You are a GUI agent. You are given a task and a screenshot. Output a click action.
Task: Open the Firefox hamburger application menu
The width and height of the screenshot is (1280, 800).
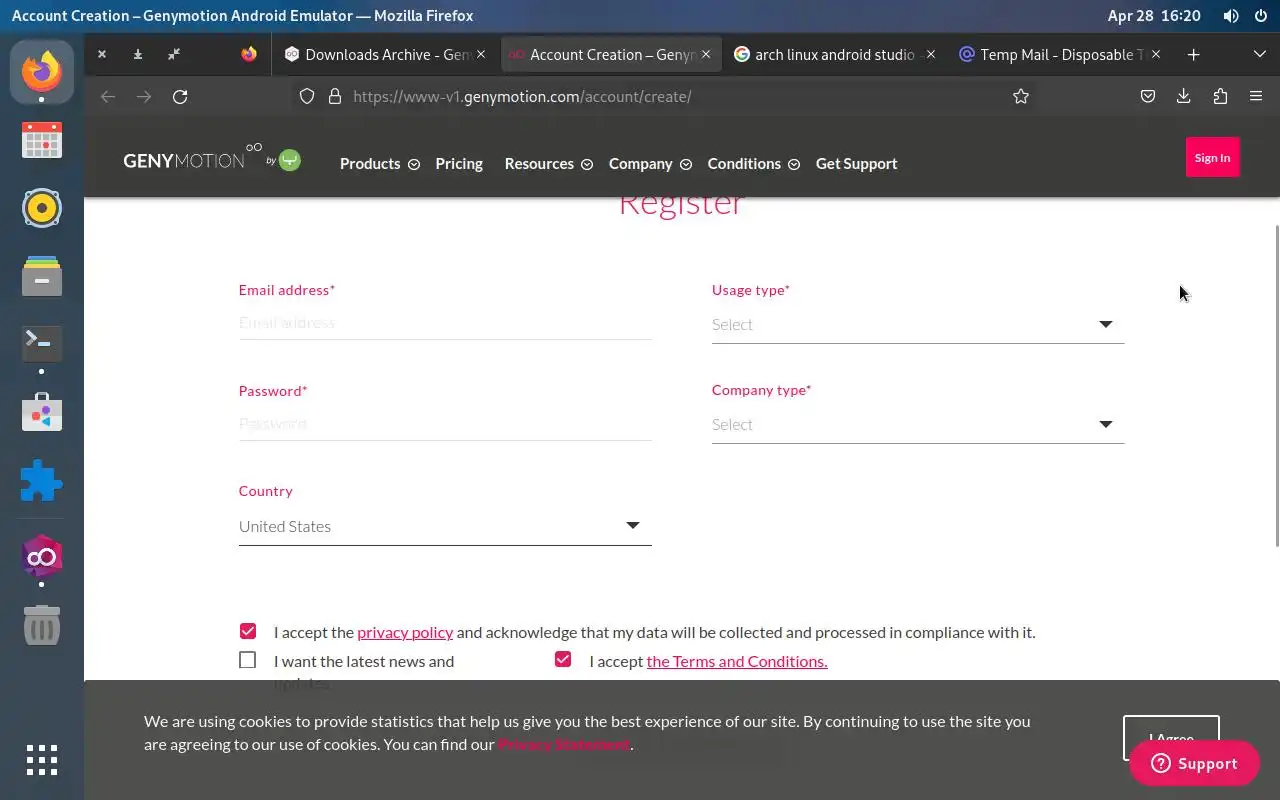pyautogui.click(x=1256, y=97)
